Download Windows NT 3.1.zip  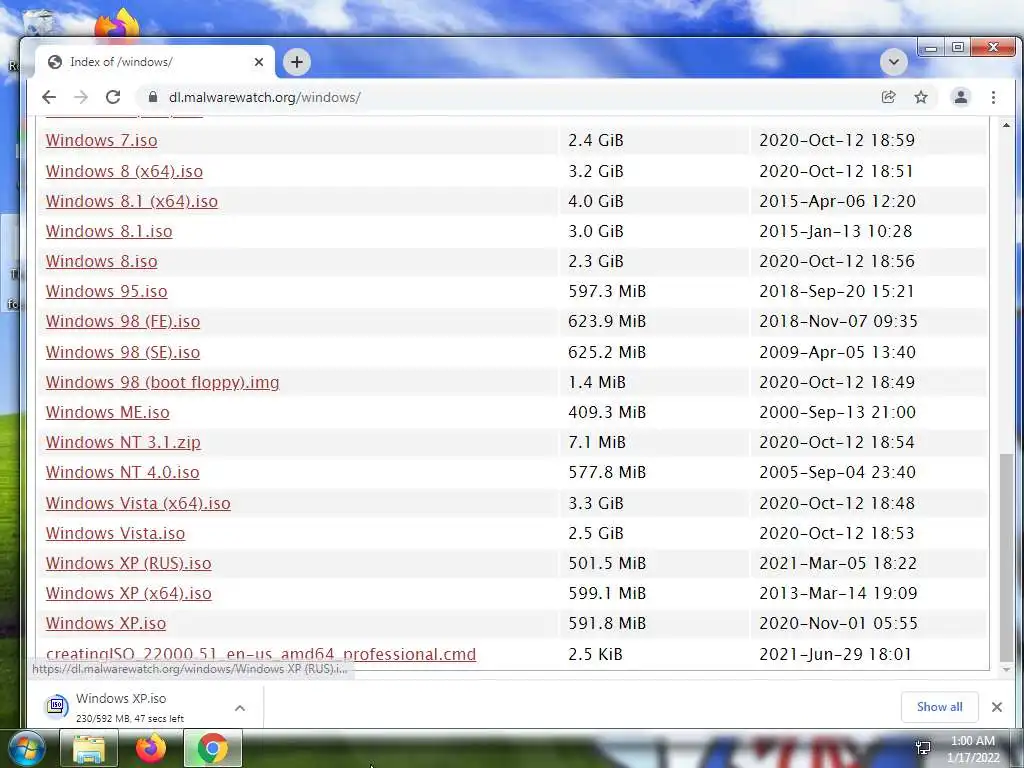[123, 442]
